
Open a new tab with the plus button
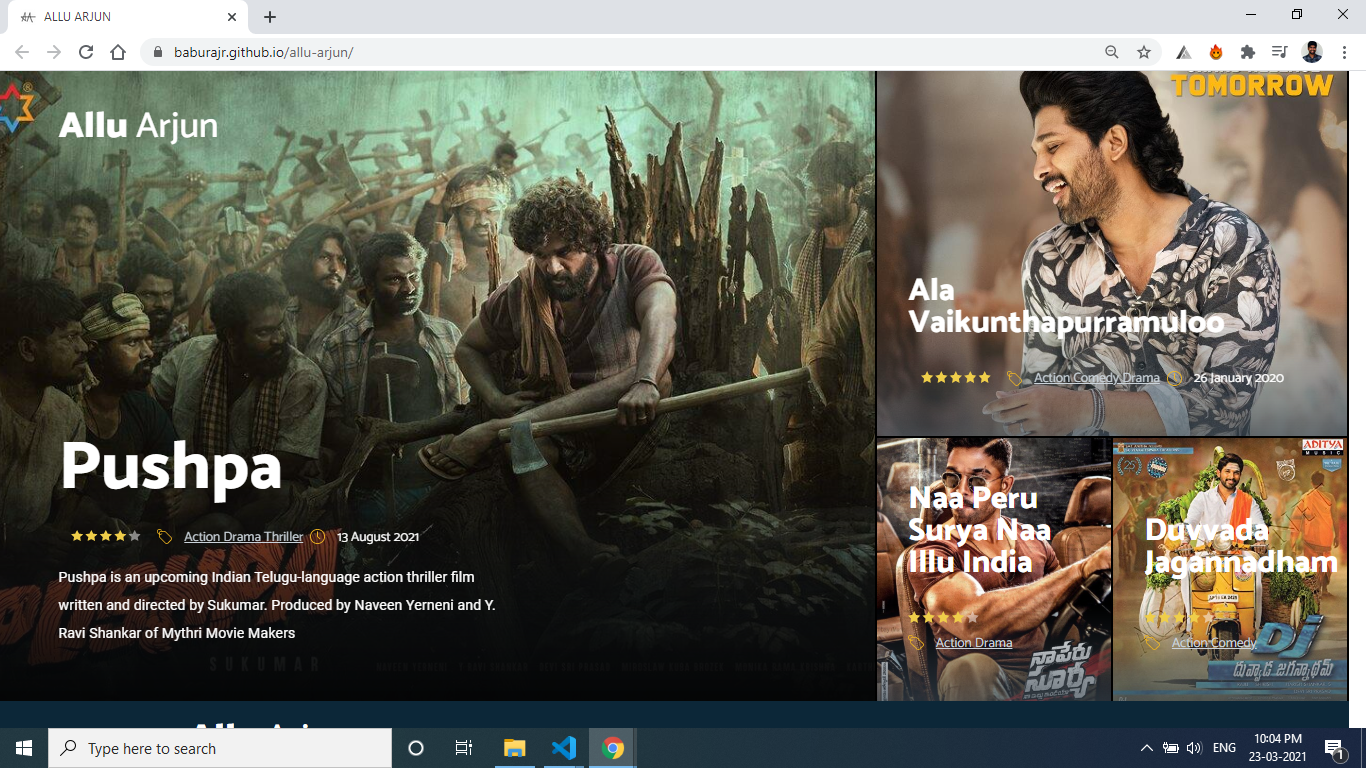click(270, 17)
